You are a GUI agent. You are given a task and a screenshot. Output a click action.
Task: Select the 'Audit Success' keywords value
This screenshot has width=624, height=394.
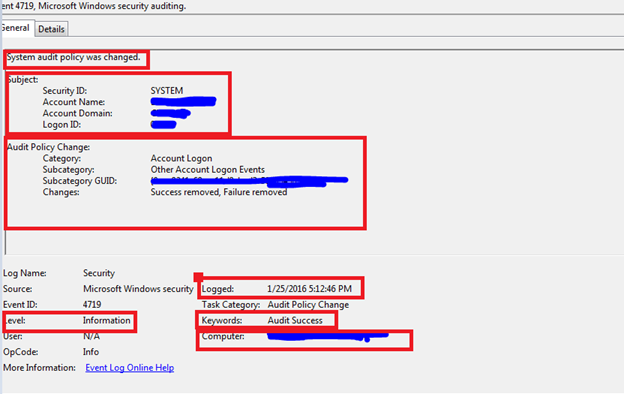click(x=295, y=320)
